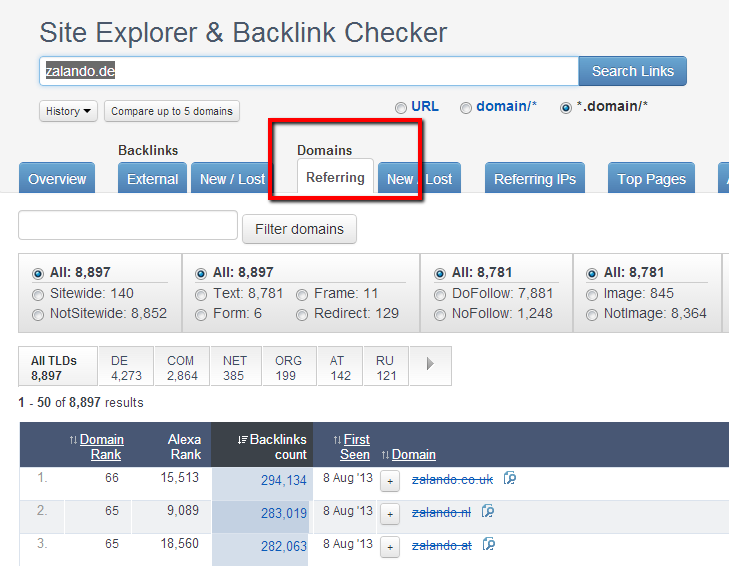Open the Backlinks New / Lost tab
The height and width of the screenshot is (566, 729).
[232, 178]
